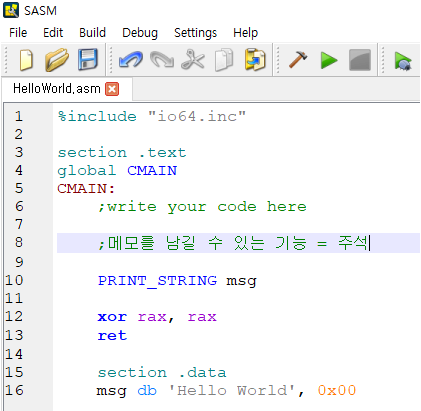Click the grey redo arrow icon
Screen dimensions: 421x411
tap(162, 60)
